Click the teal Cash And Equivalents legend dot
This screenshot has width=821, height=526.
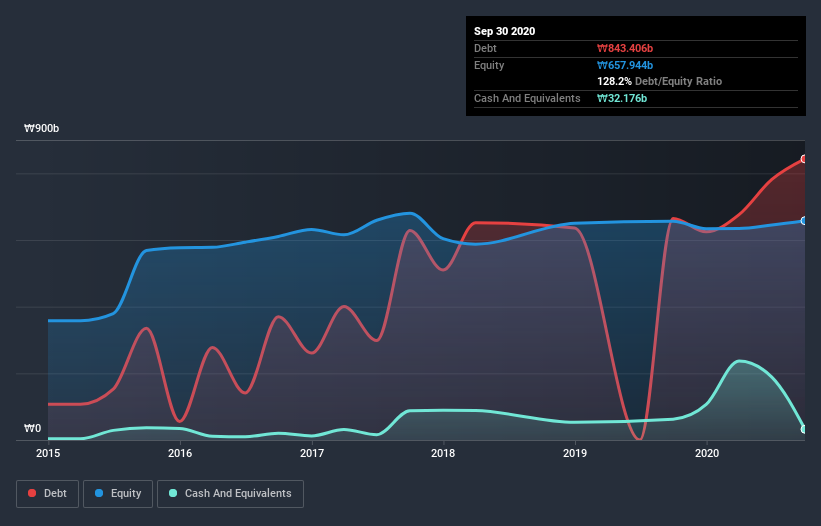[x=173, y=493]
